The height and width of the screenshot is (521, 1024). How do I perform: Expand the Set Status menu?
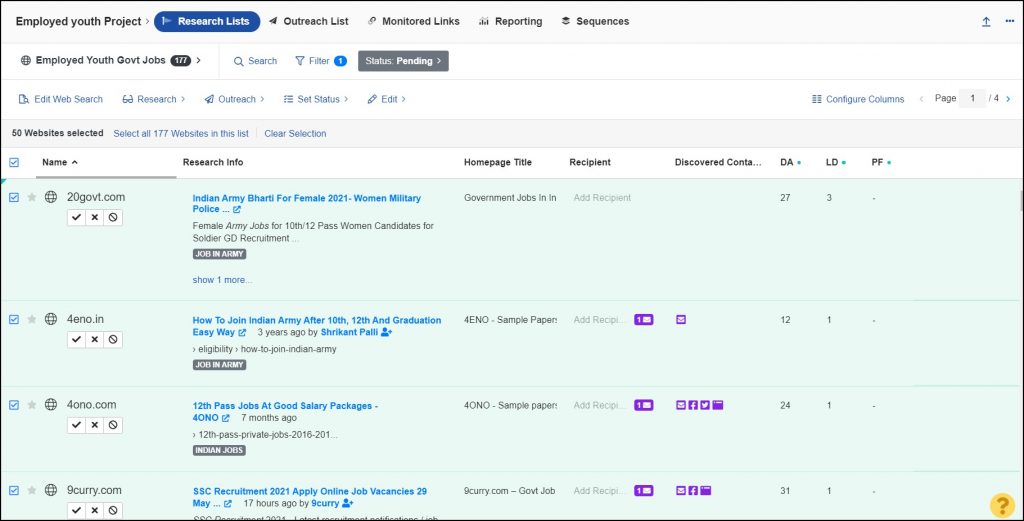(x=316, y=99)
